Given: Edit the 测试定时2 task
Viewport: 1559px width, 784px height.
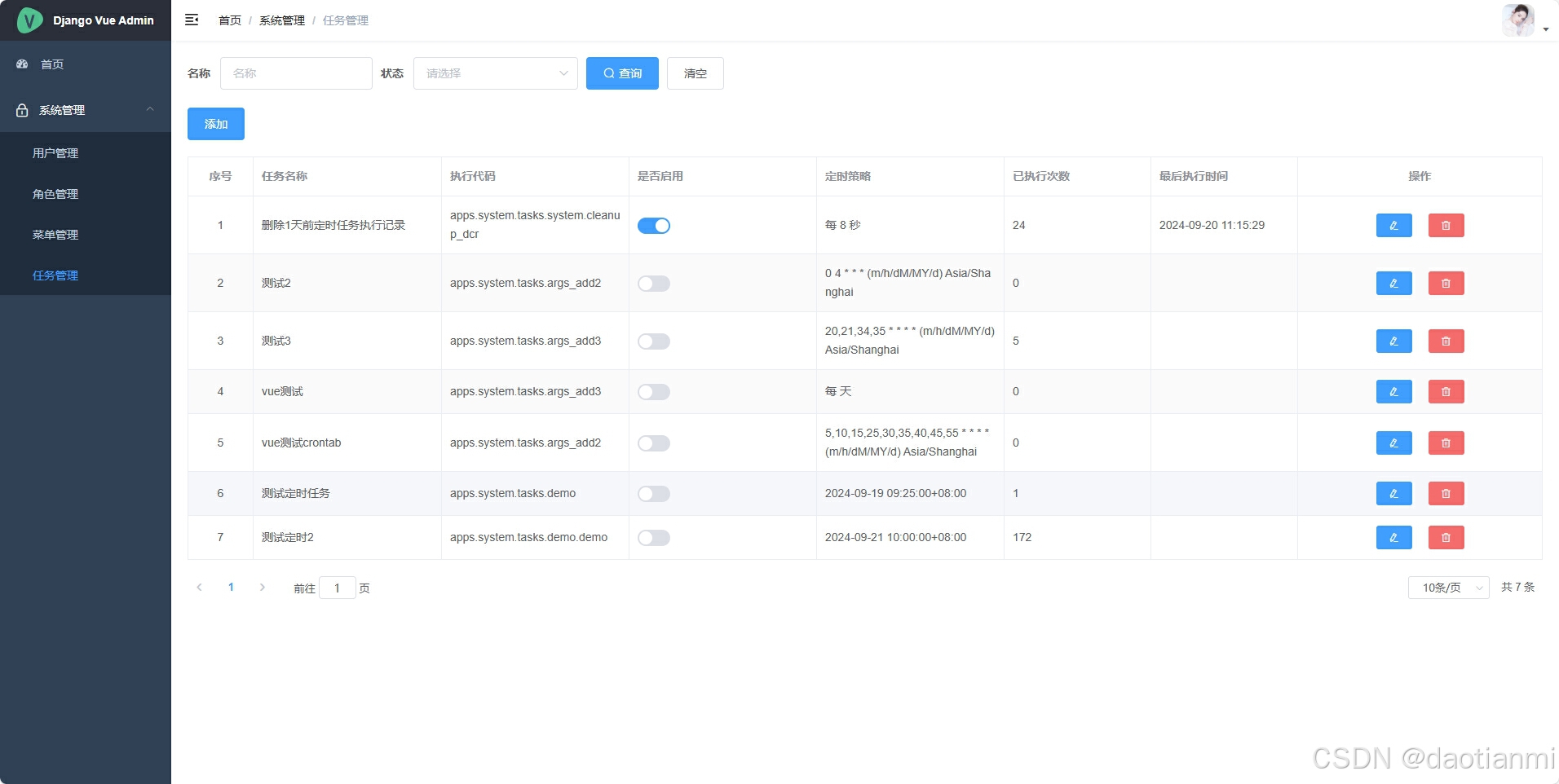Looking at the screenshot, I should 1393,537.
